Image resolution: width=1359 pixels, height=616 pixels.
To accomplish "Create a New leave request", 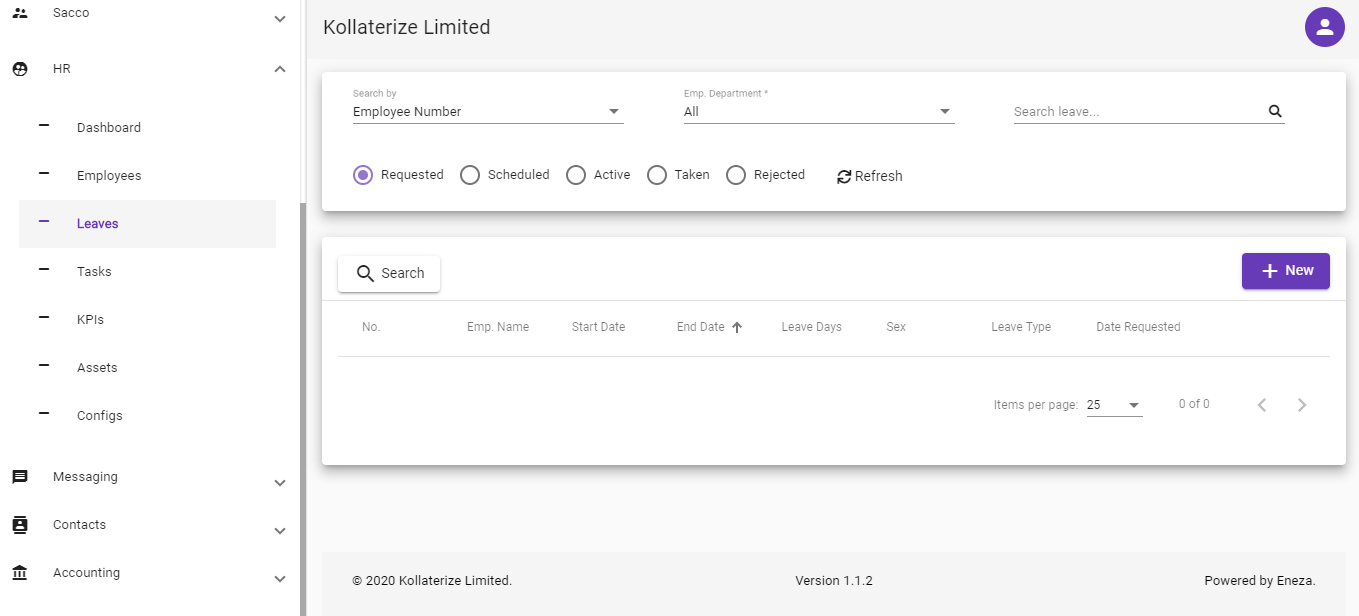I will coord(1286,271).
